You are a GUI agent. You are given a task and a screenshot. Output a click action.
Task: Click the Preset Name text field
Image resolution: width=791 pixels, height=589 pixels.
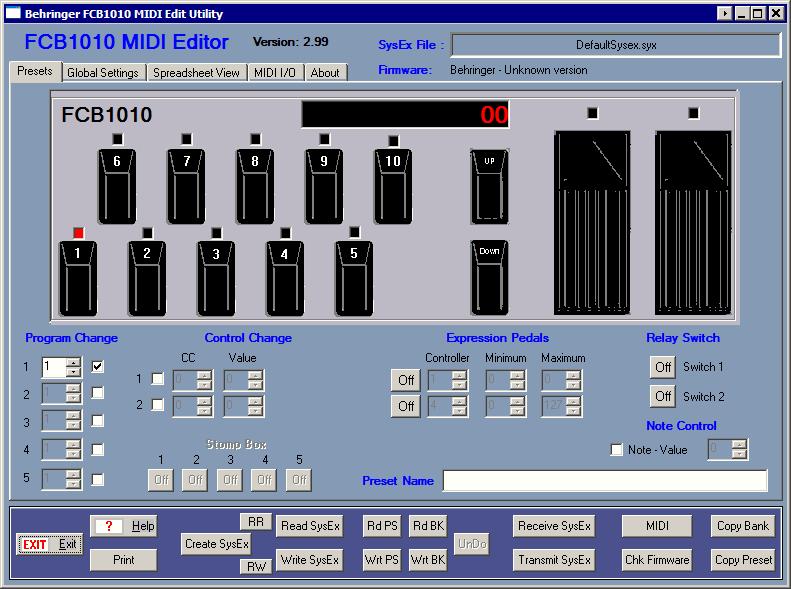coord(605,481)
